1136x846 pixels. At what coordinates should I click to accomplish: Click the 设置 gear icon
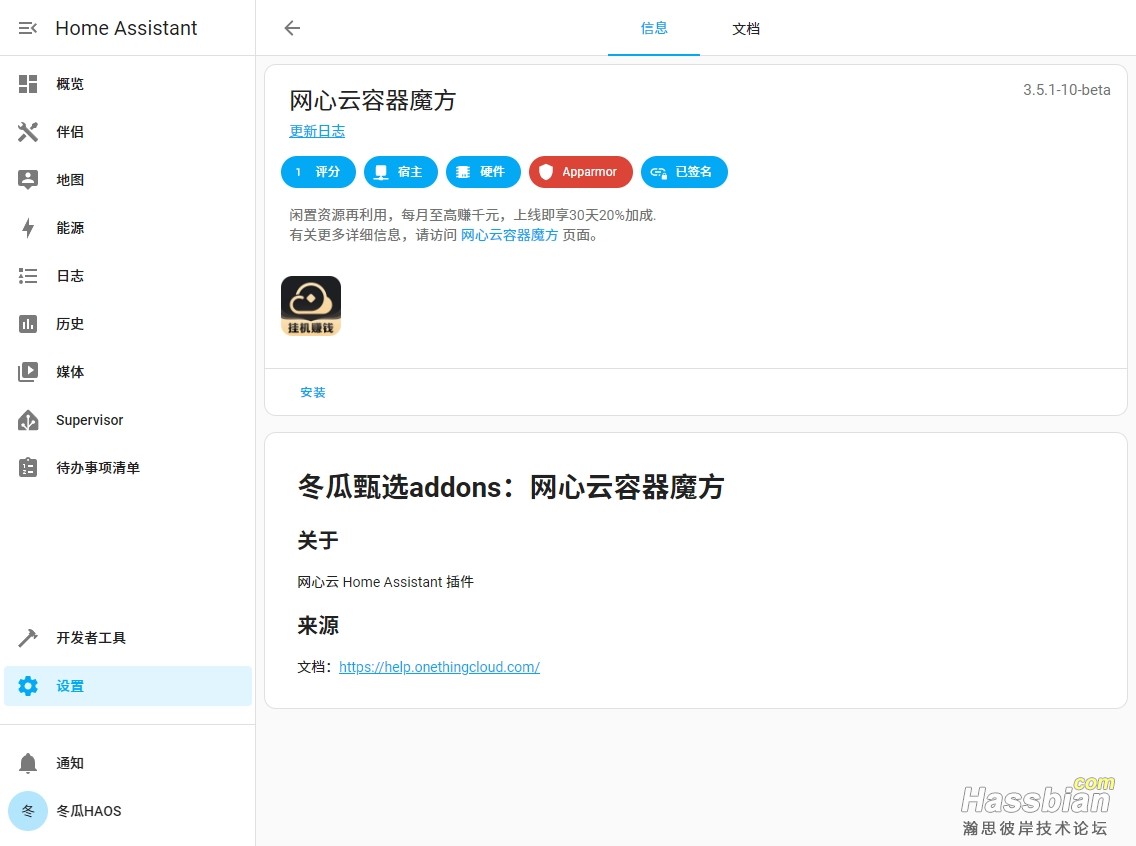[28, 686]
